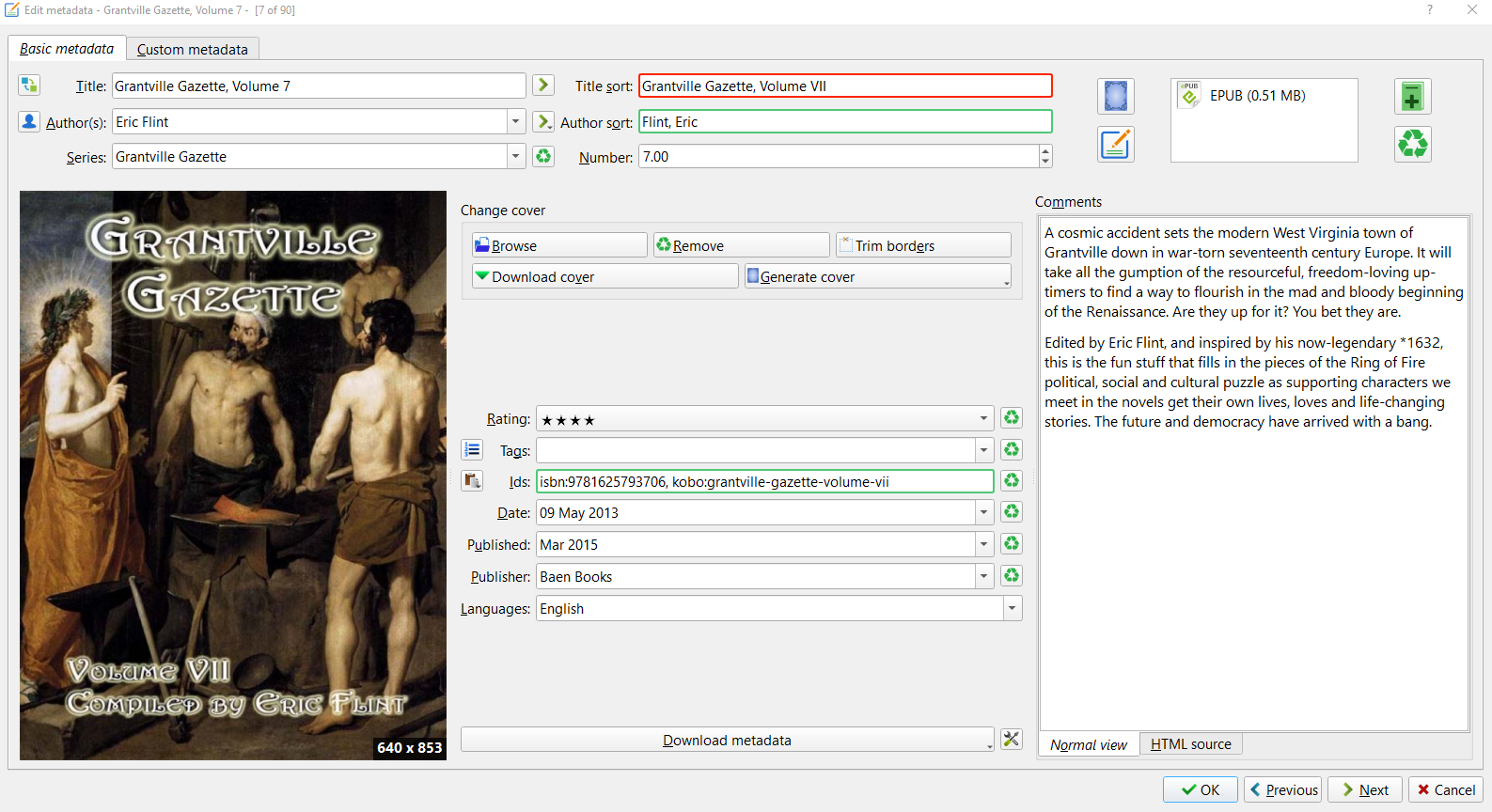Click the paste ISBN icon beside Ids

[472, 481]
